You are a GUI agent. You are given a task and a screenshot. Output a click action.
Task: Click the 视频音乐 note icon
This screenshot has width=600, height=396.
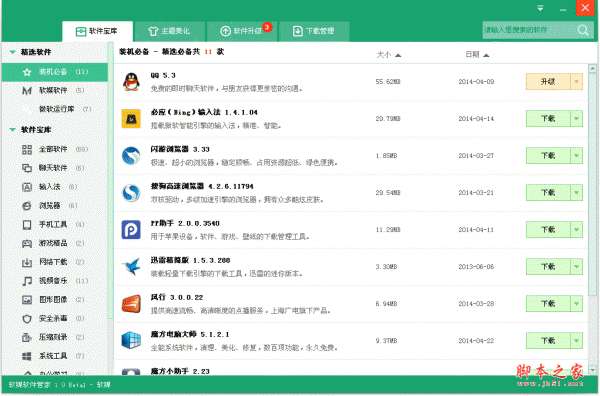pos(27,281)
